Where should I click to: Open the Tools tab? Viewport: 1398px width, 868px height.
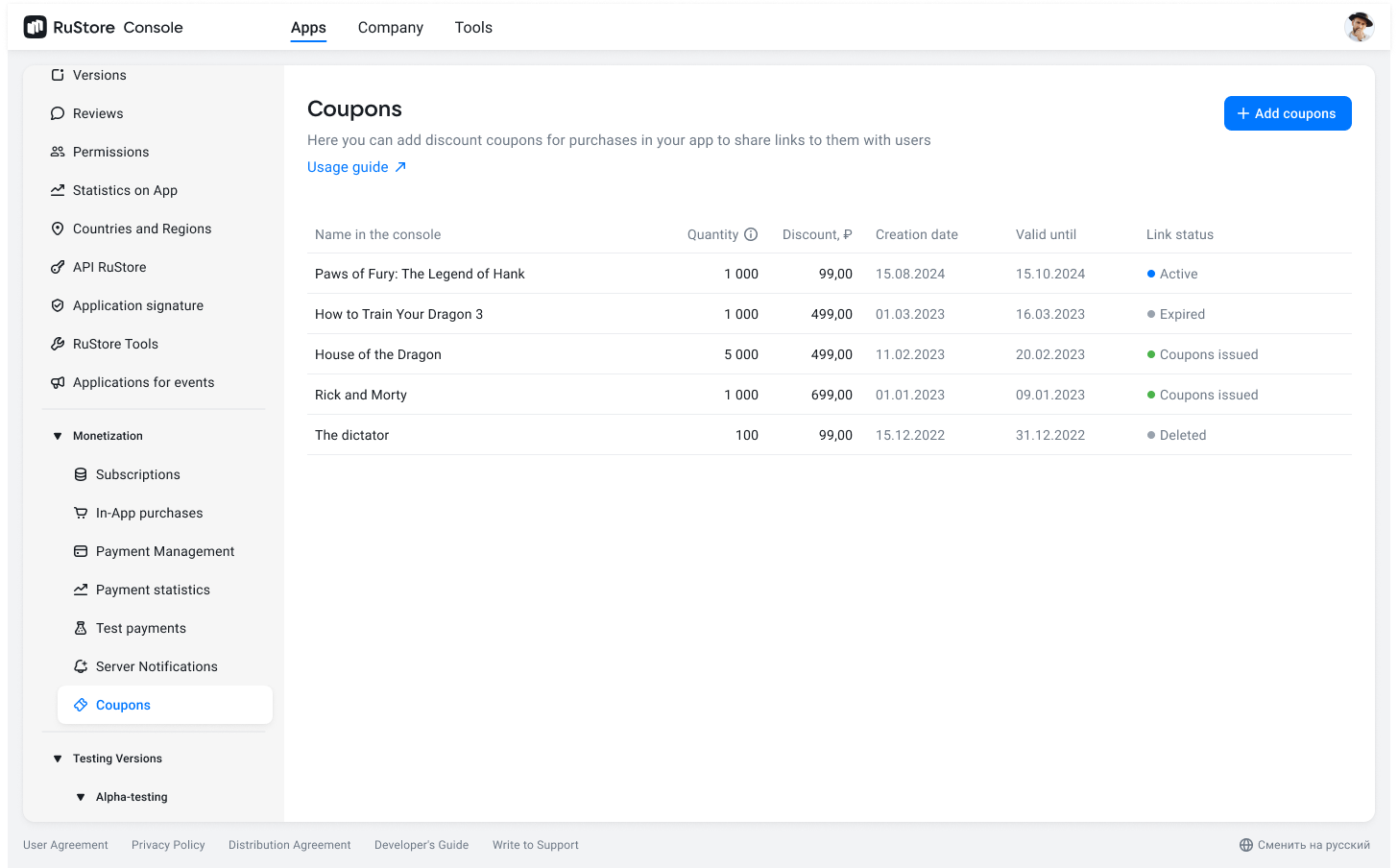(x=473, y=28)
